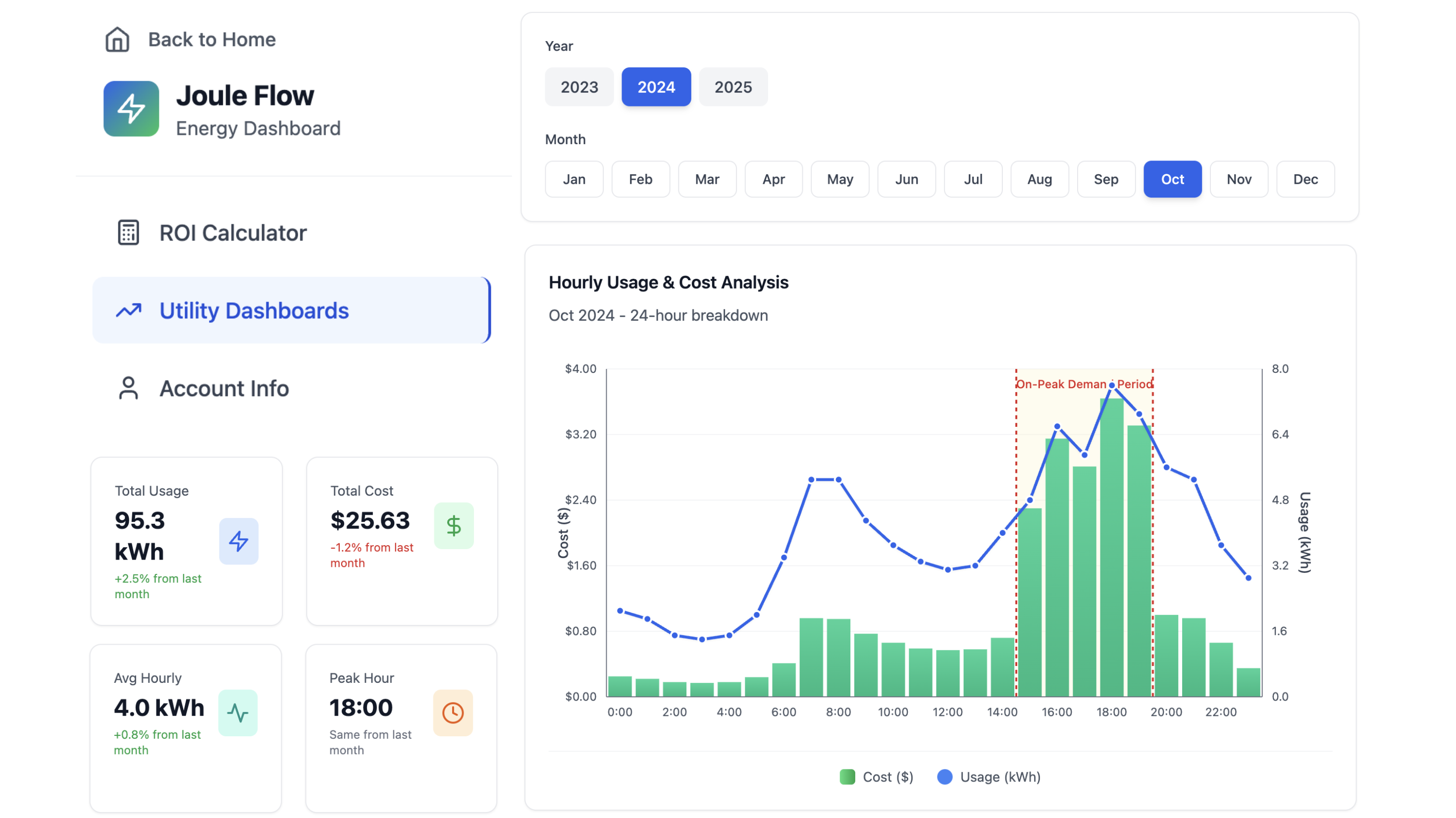
Task: Click the activity icon on Avg Hourly card
Action: coord(239,713)
